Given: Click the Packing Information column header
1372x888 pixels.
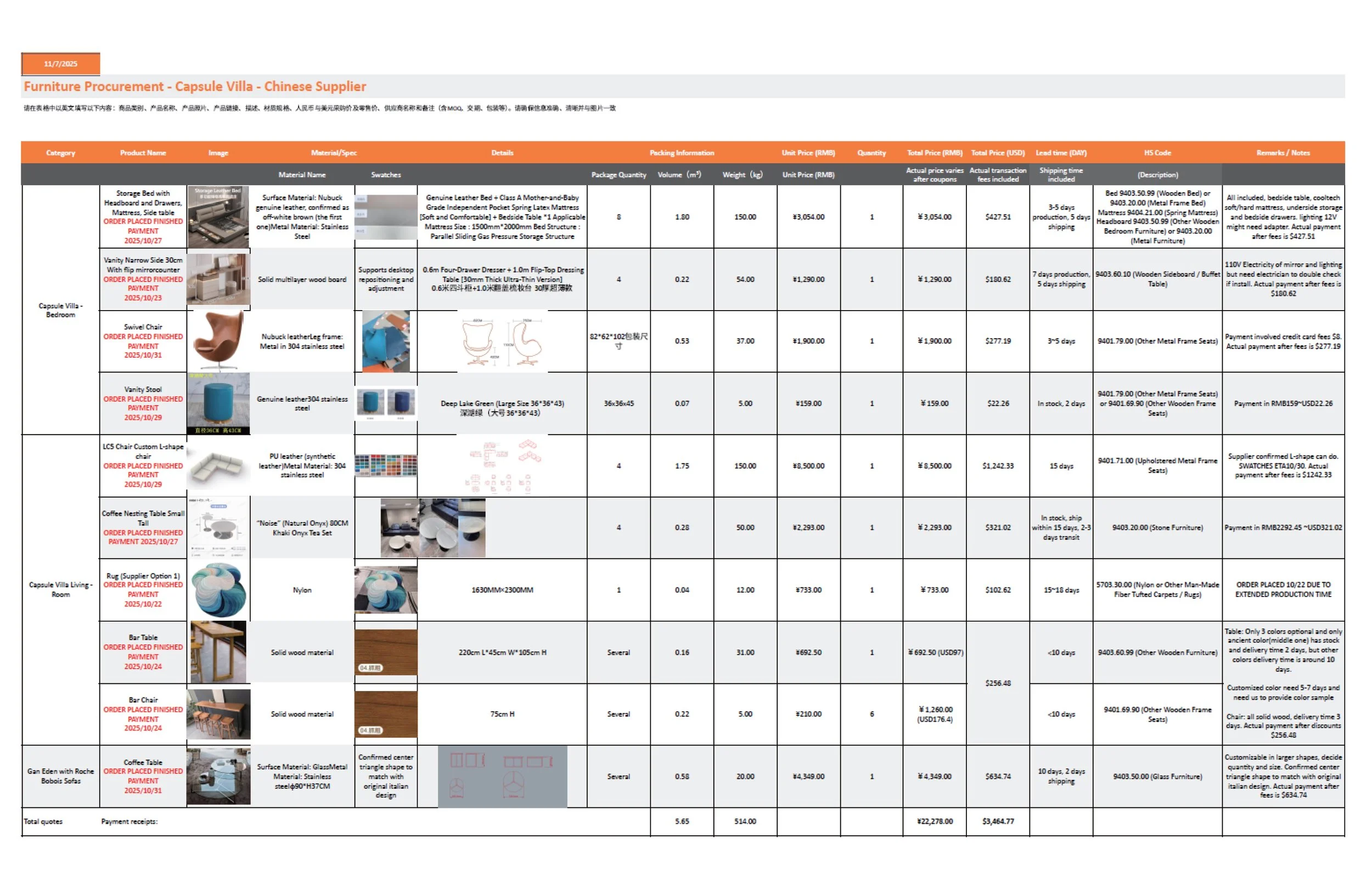Looking at the screenshot, I should coord(682,153).
